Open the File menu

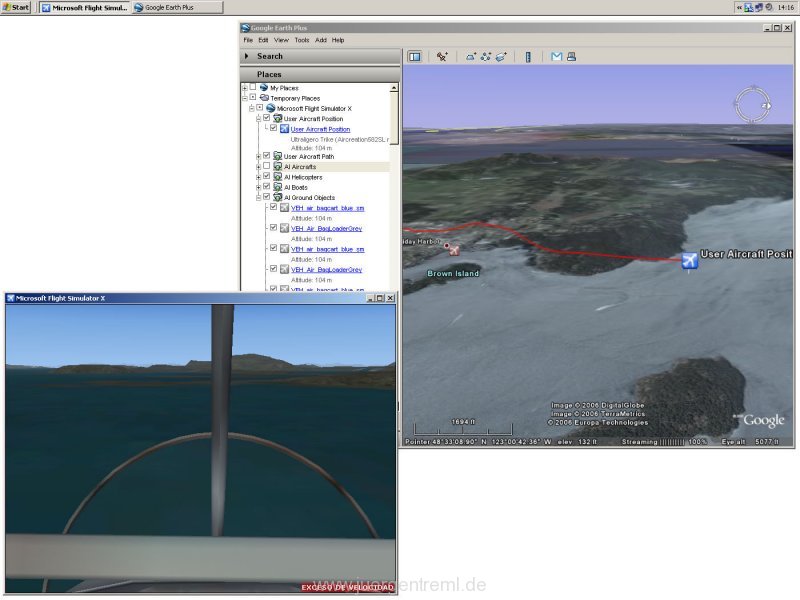click(248, 40)
